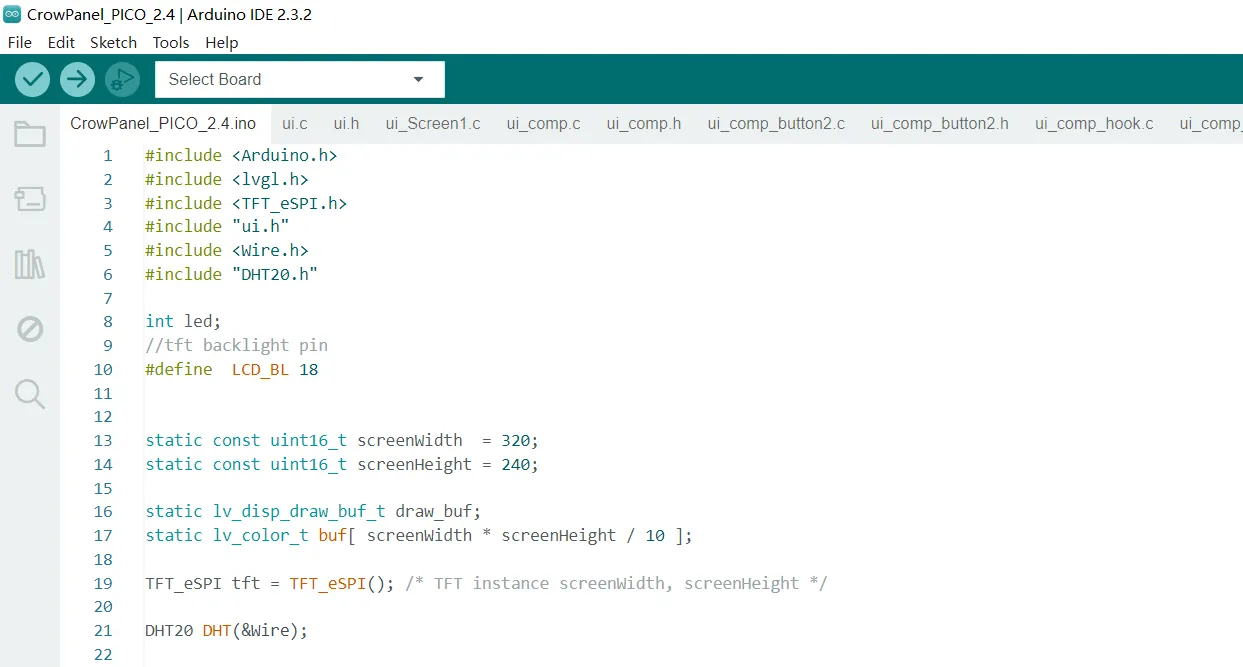This screenshot has width=1243, height=667.
Task: Click on the '#include "DHT20.h"' line
Action: click(232, 274)
